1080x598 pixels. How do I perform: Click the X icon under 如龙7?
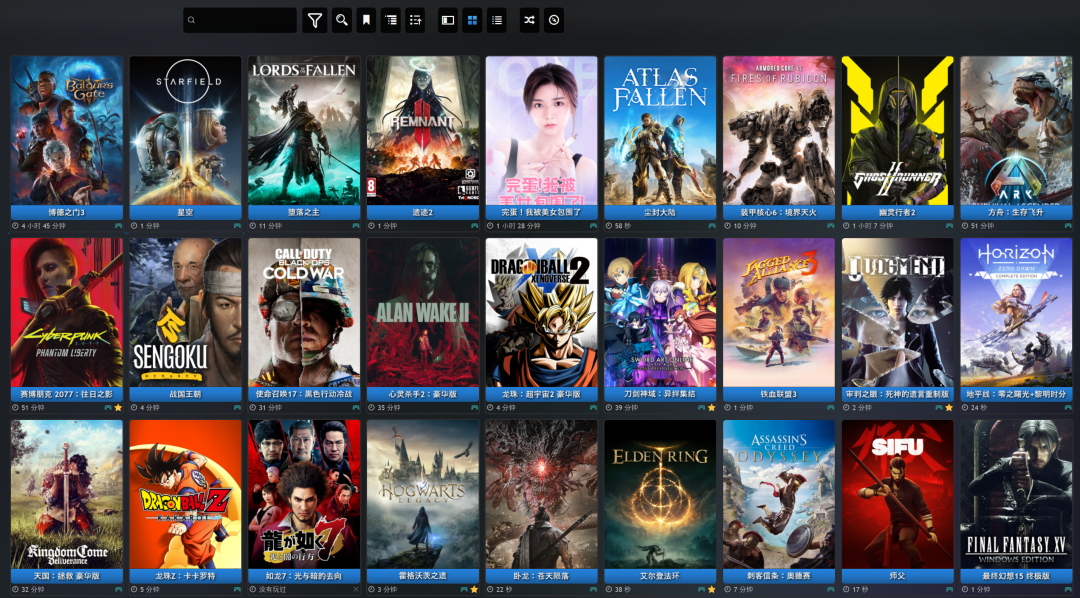(x=356, y=590)
